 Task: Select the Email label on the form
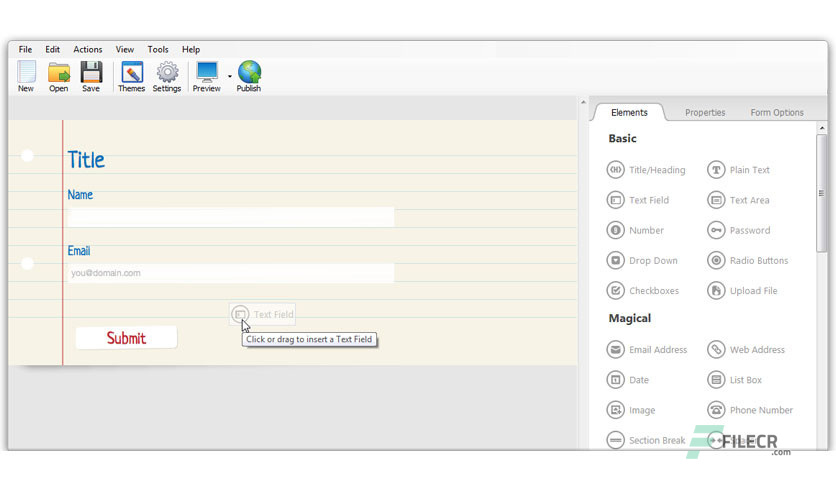(x=79, y=251)
